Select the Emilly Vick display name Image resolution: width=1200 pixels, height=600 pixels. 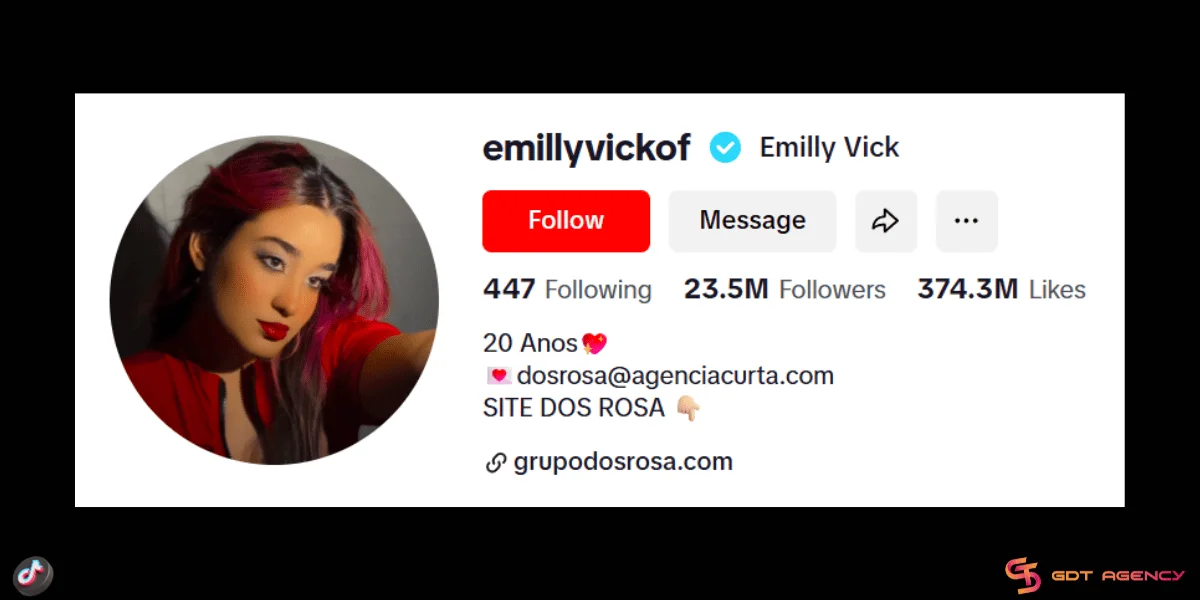coord(829,148)
